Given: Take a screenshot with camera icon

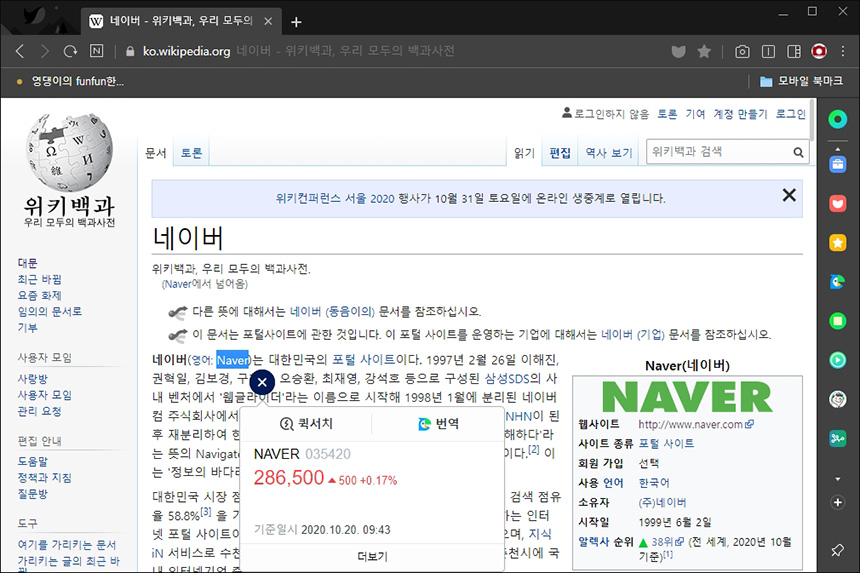Looking at the screenshot, I should pyautogui.click(x=742, y=52).
